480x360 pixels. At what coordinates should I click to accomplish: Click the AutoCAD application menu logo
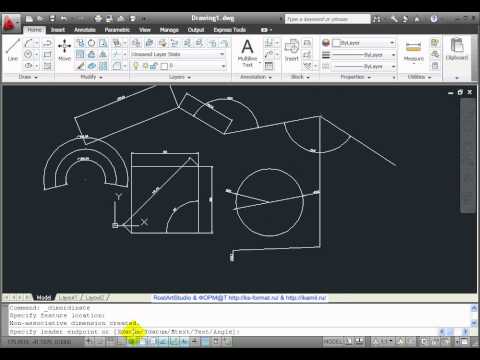click(x=10, y=23)
